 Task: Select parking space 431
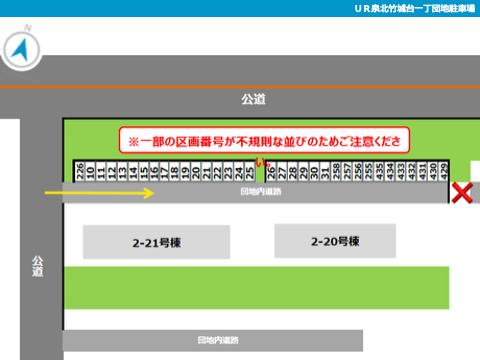coord(422,171)
